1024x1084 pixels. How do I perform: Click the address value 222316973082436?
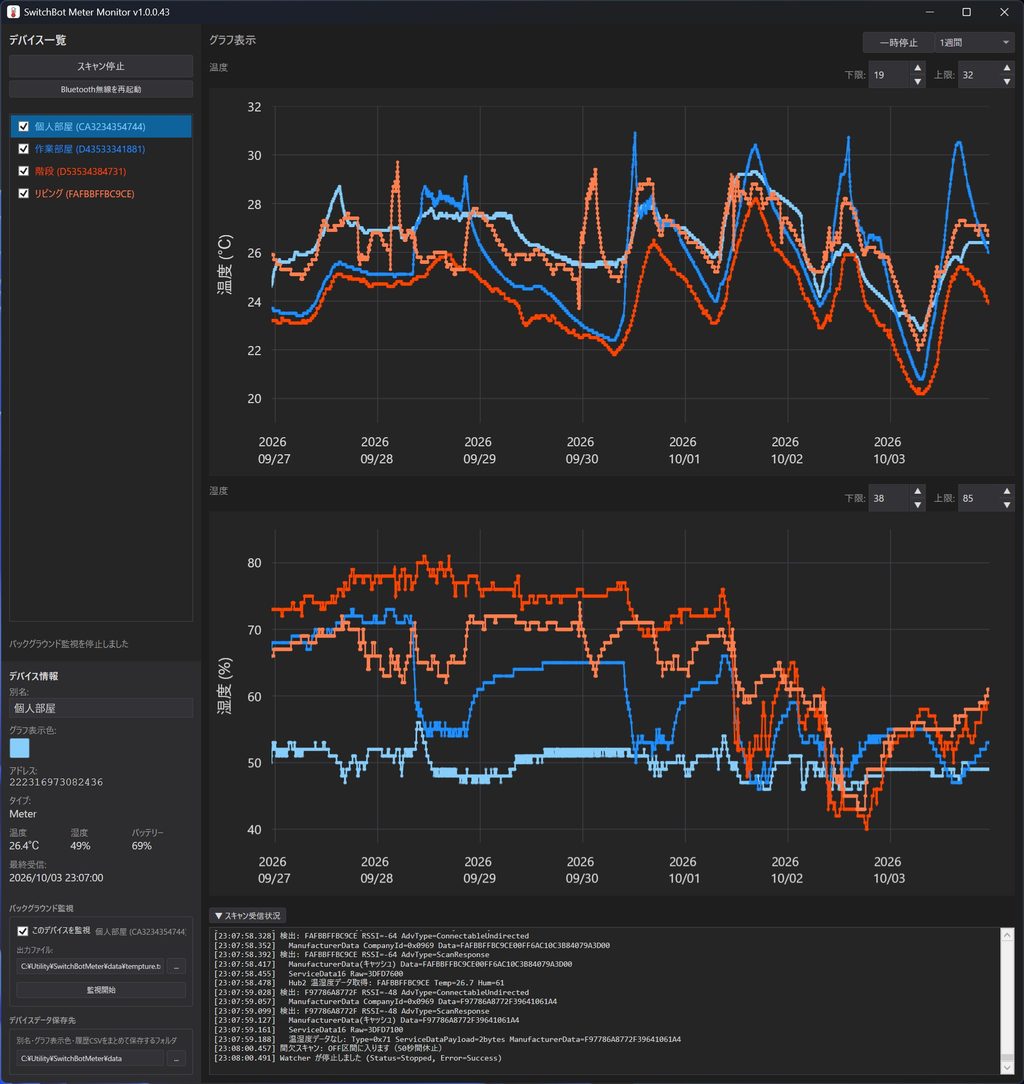[x=56, y=782]
